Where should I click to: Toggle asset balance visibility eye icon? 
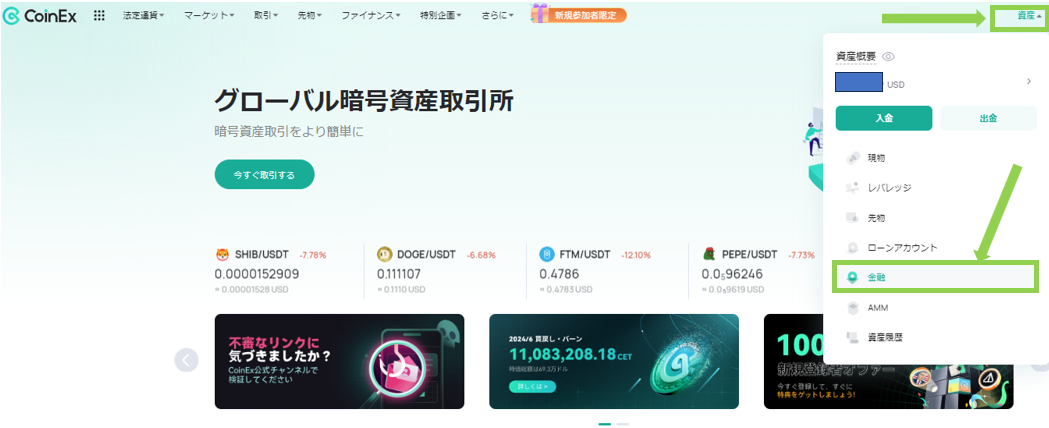[888, 57]
